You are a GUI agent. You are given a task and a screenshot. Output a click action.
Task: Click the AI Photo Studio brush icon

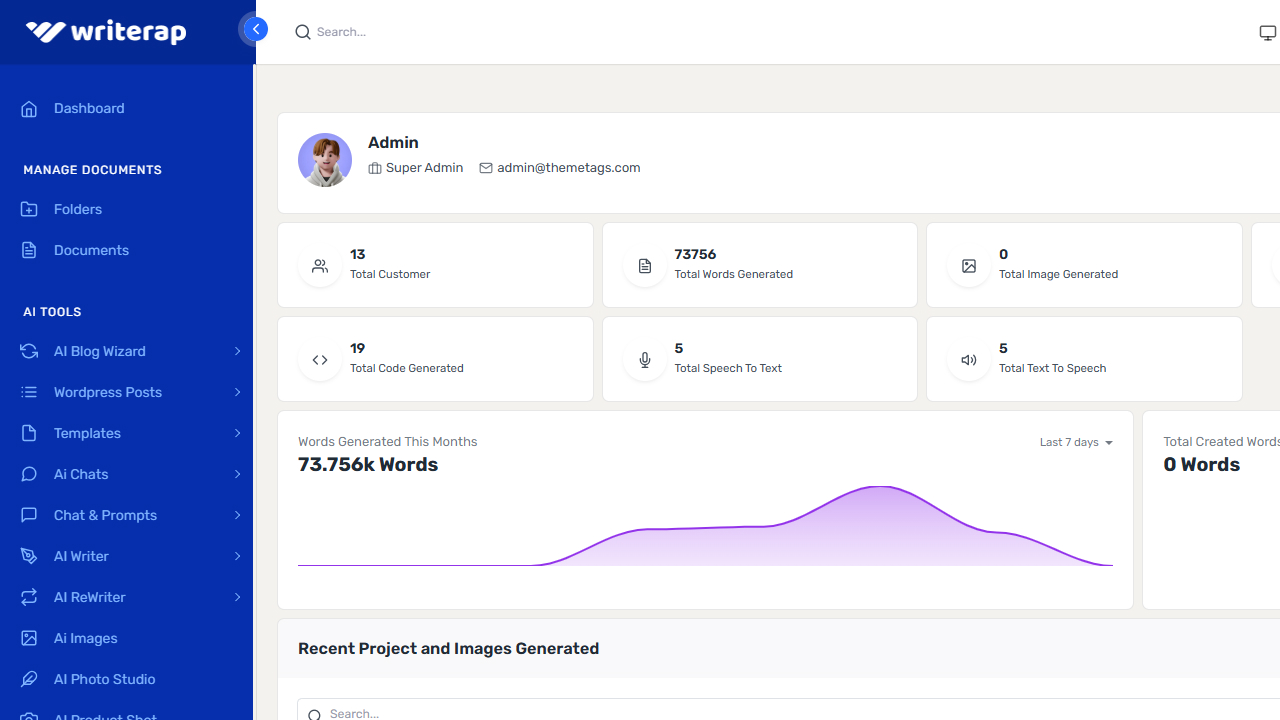click(29, 679)
